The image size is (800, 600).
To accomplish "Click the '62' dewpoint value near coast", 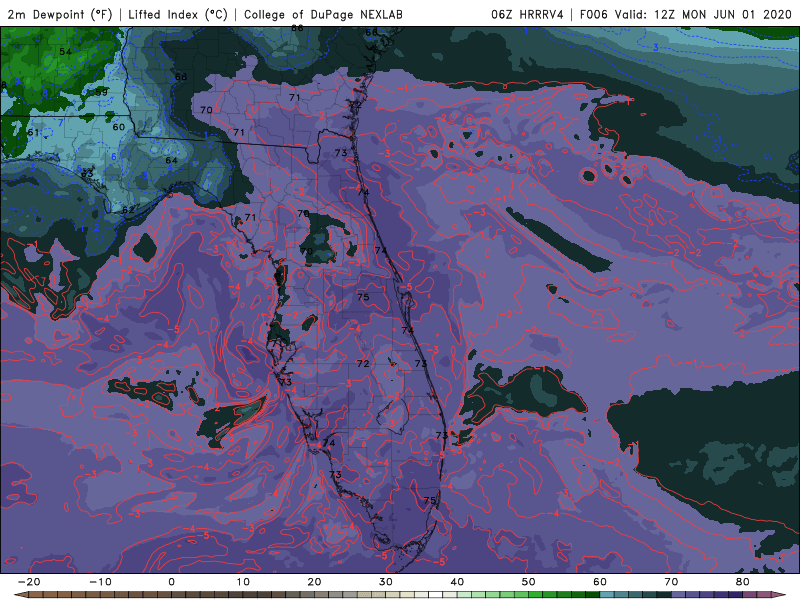I will [x=128, y=210].
